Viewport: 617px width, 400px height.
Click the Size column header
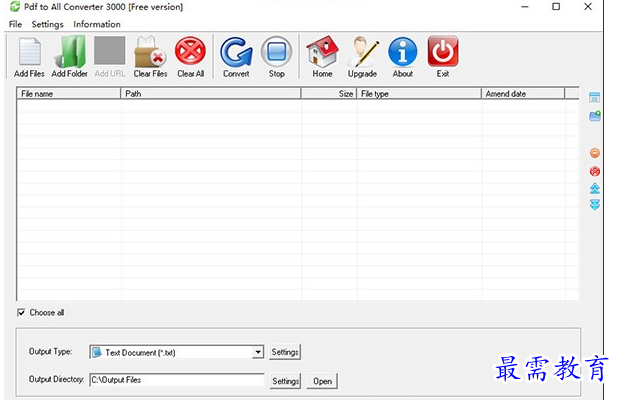[x=329, y=94]
